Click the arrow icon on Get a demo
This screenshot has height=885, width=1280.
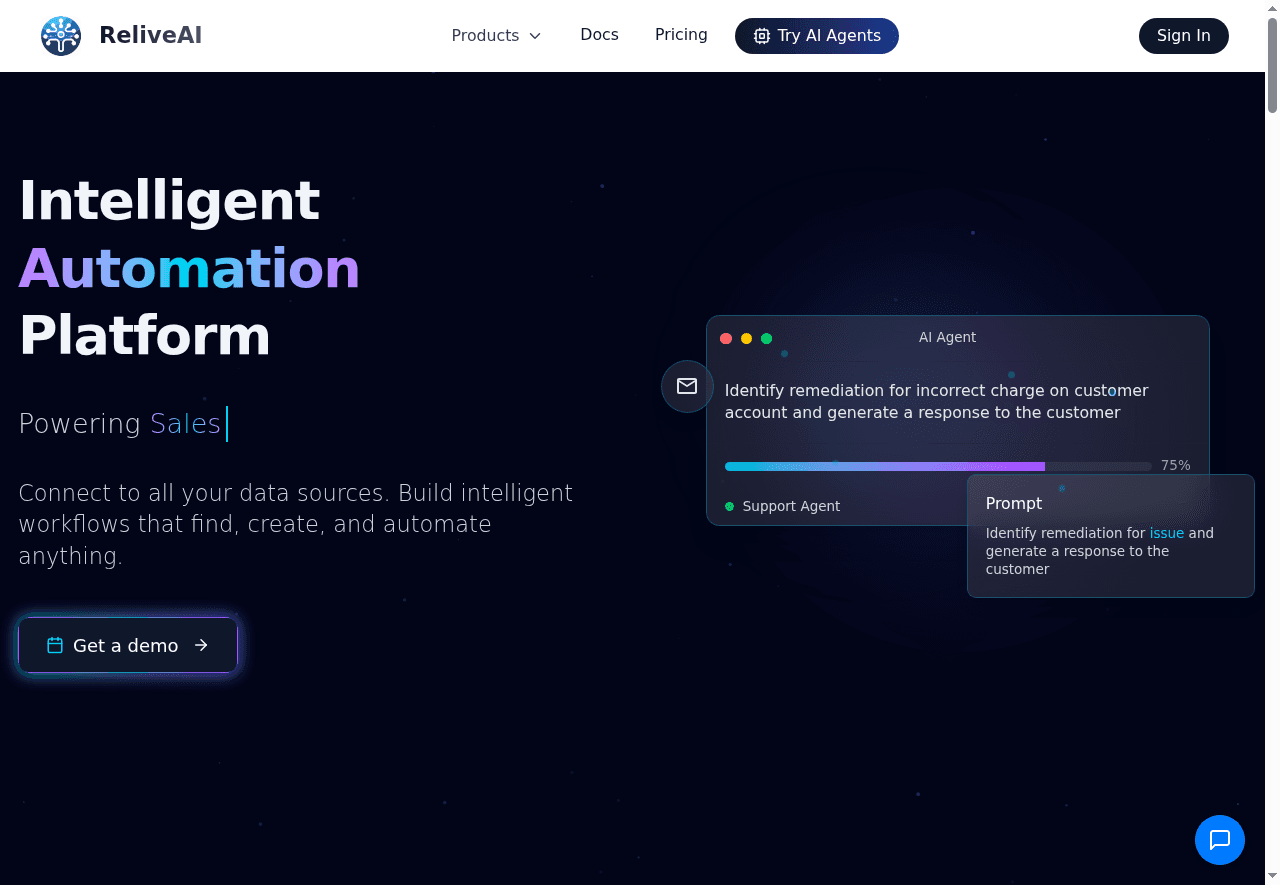coord(201,646)
